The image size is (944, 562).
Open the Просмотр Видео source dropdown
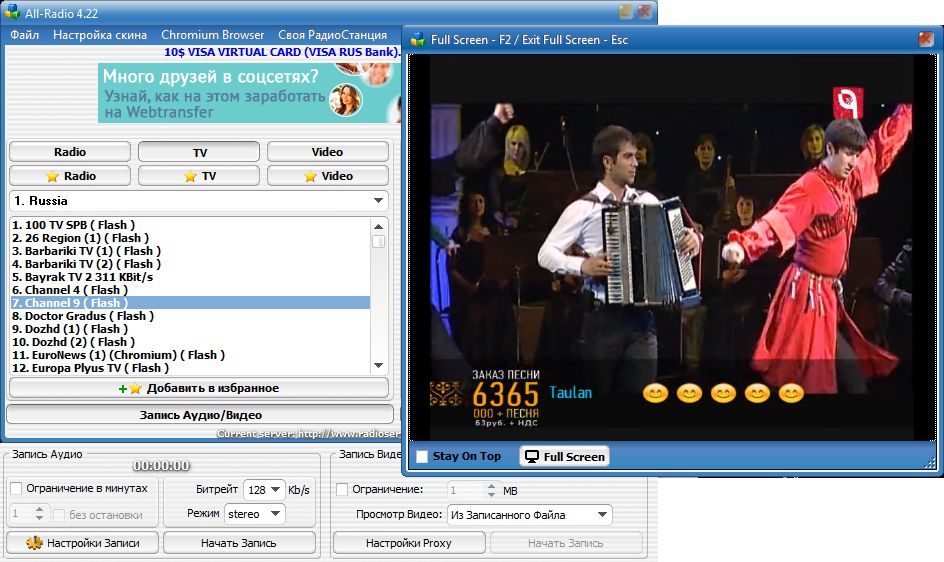tap(601, 515)
